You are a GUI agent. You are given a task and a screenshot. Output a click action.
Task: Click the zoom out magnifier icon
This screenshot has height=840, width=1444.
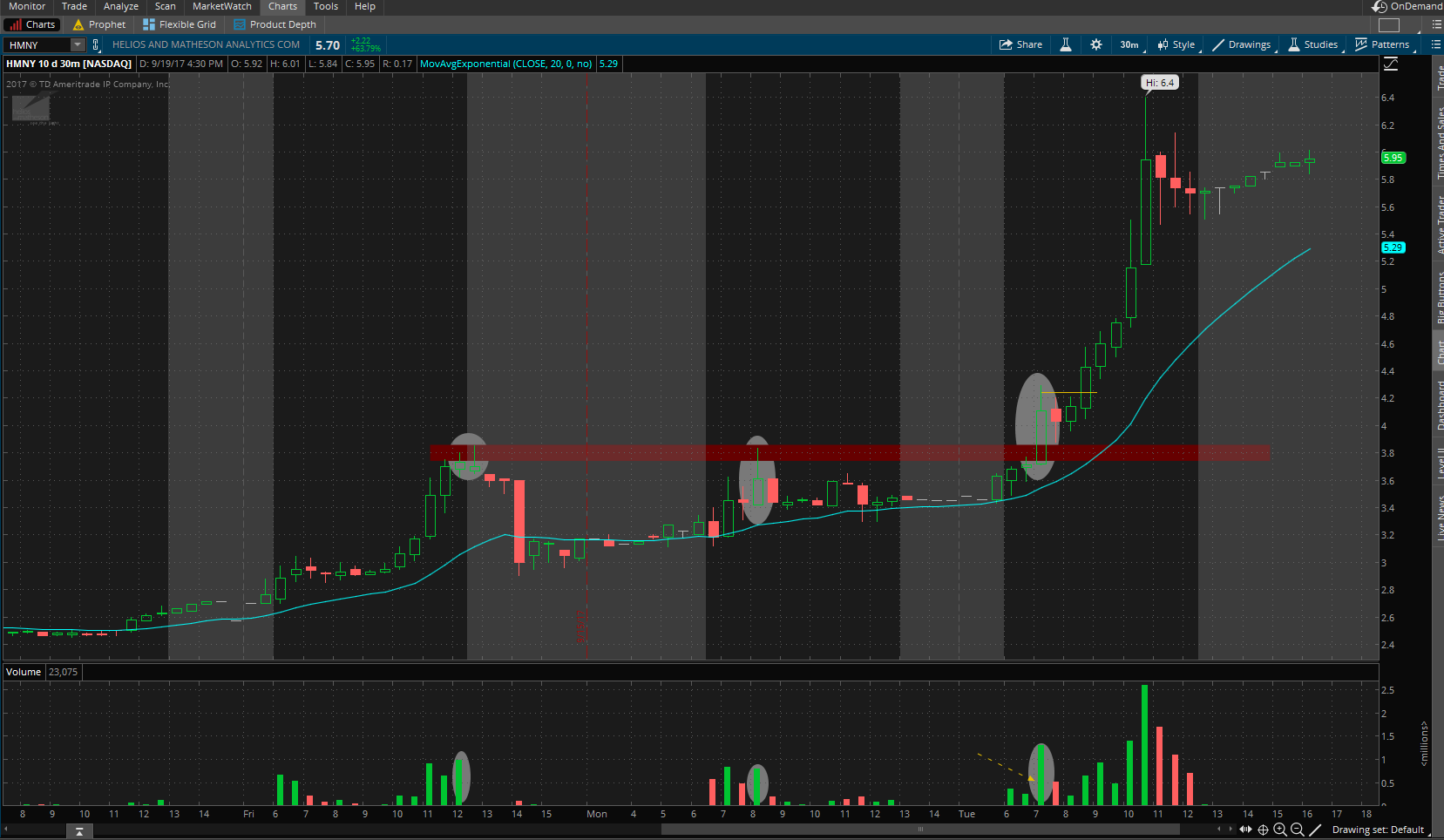(x=1297, y=830)
